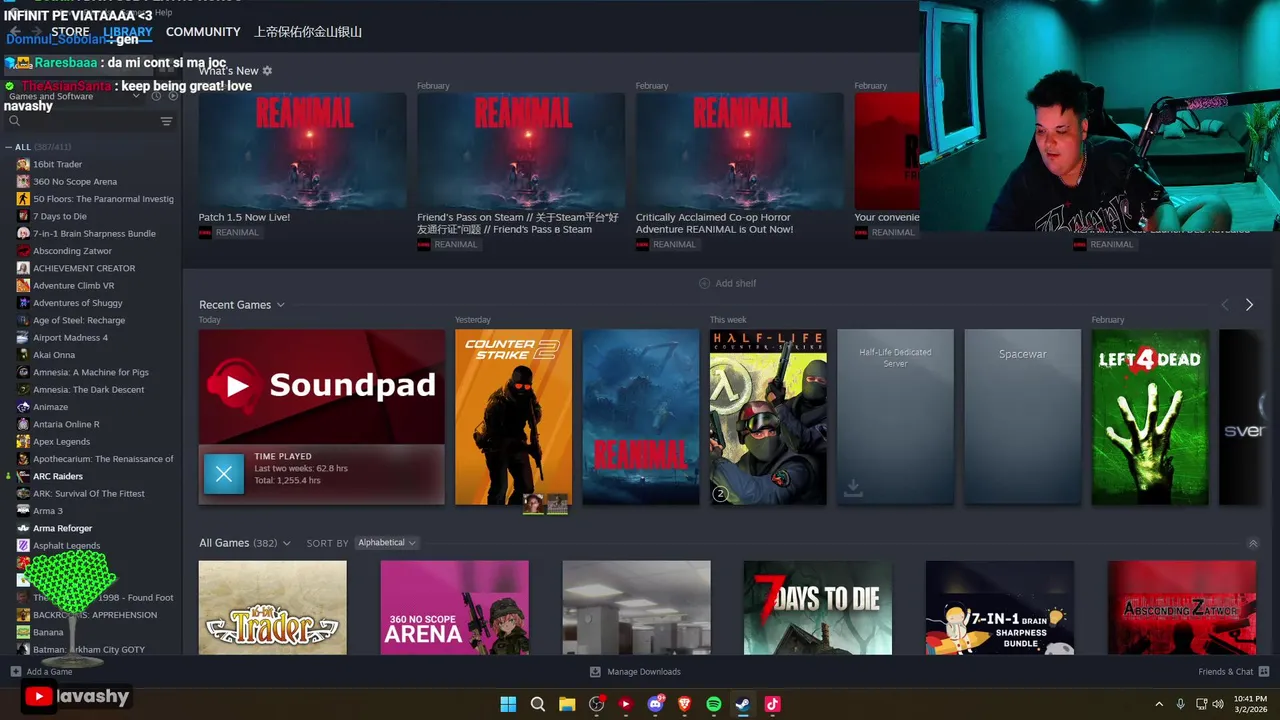Collapse the All Games shelf chevron
This screenshot has height=720, width=1280.
(1253, 544)
